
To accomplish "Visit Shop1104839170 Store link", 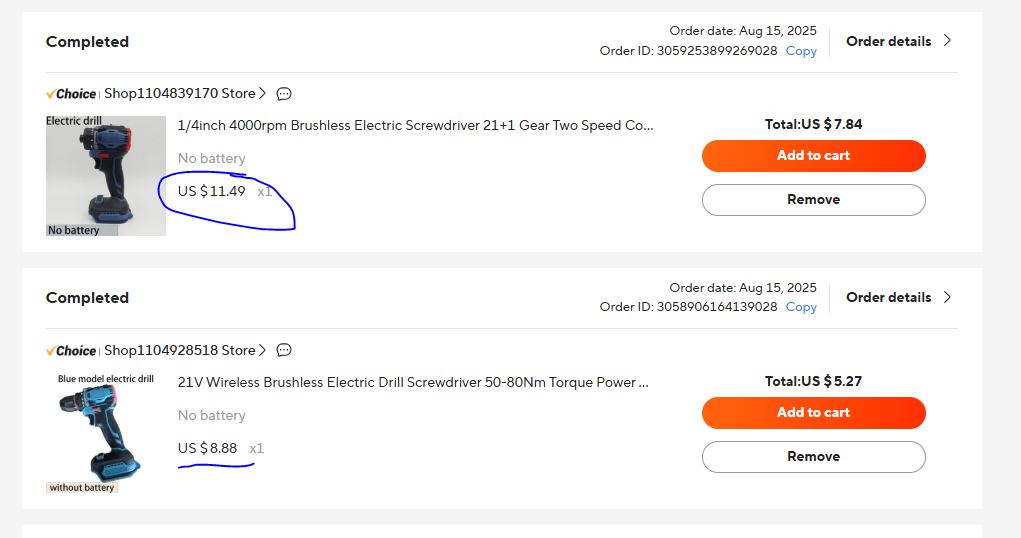I will pyautogui.click(x=180, y=94).
